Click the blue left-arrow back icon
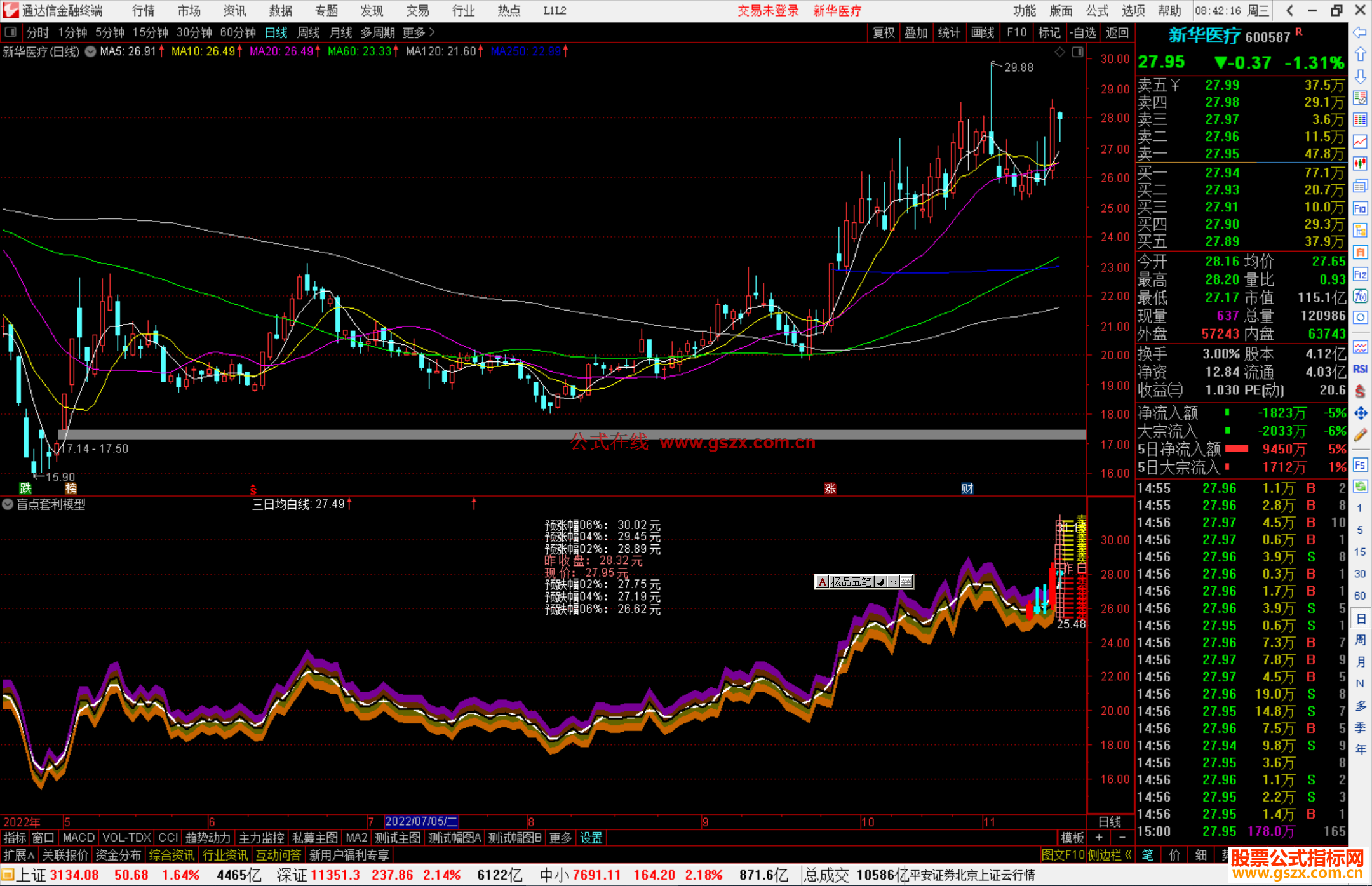The height and width of the screenshot is (886, 1372). [x=1360, y=32]
